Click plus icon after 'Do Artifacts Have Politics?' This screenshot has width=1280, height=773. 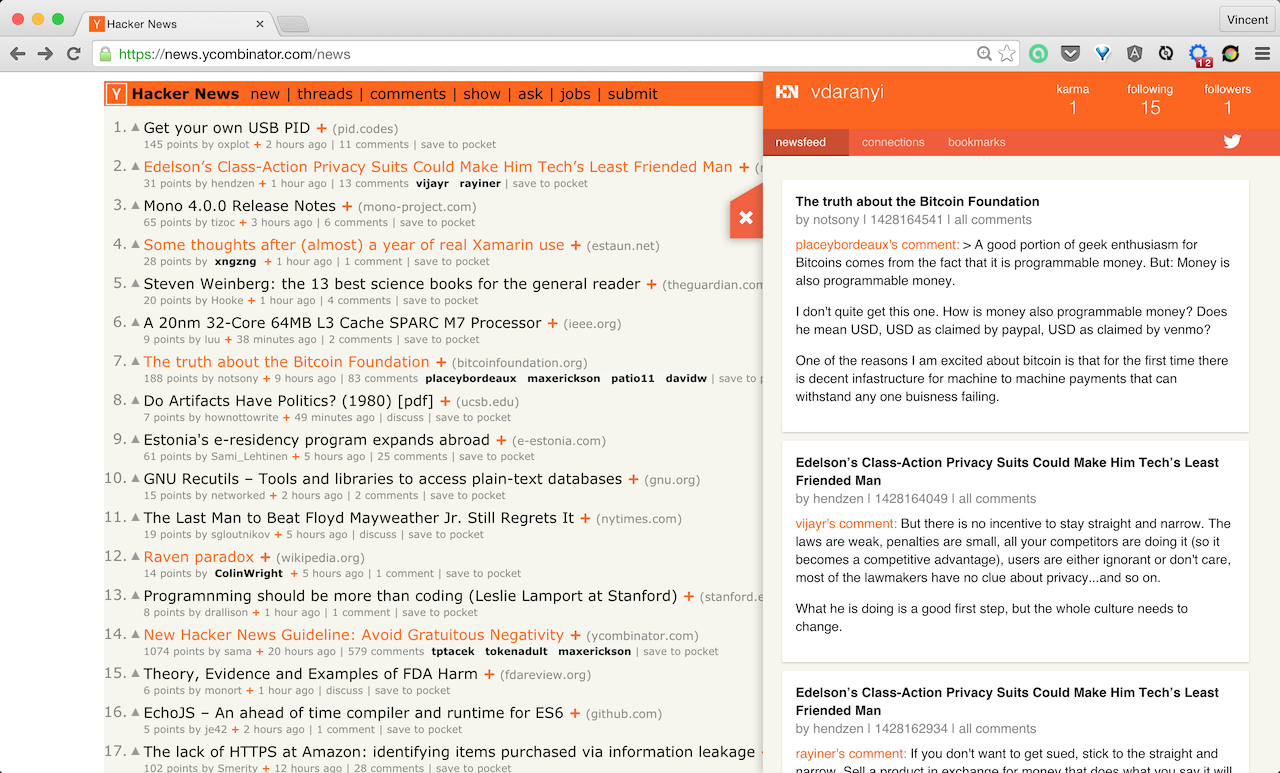(x=446, y=401)
